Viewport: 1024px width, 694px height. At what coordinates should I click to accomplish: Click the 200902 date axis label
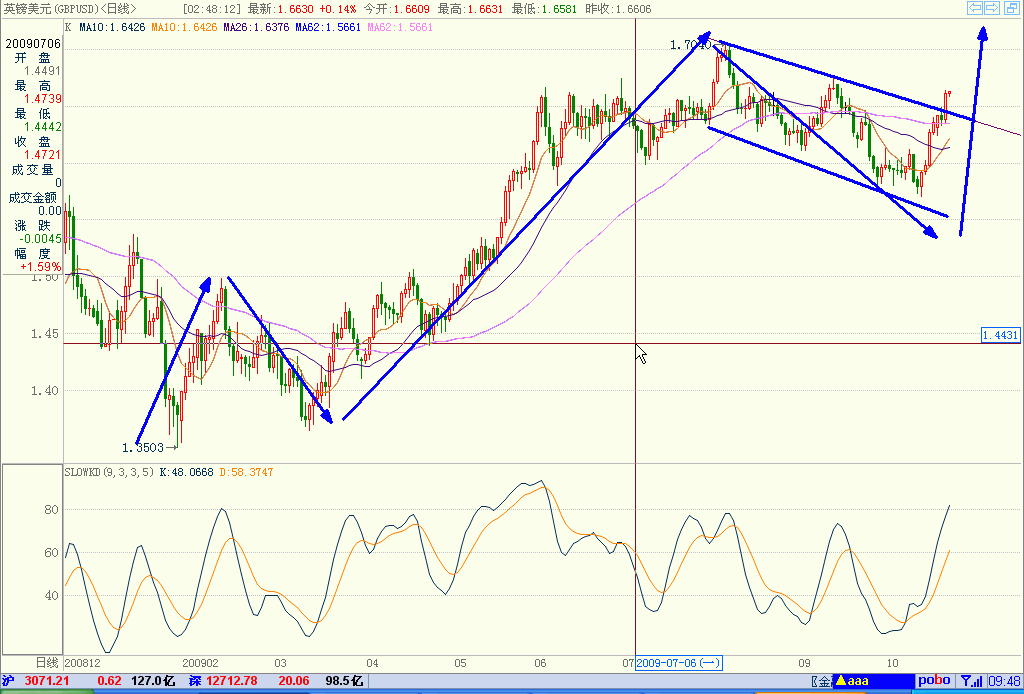pyautogui.click(x=200, y=663)
